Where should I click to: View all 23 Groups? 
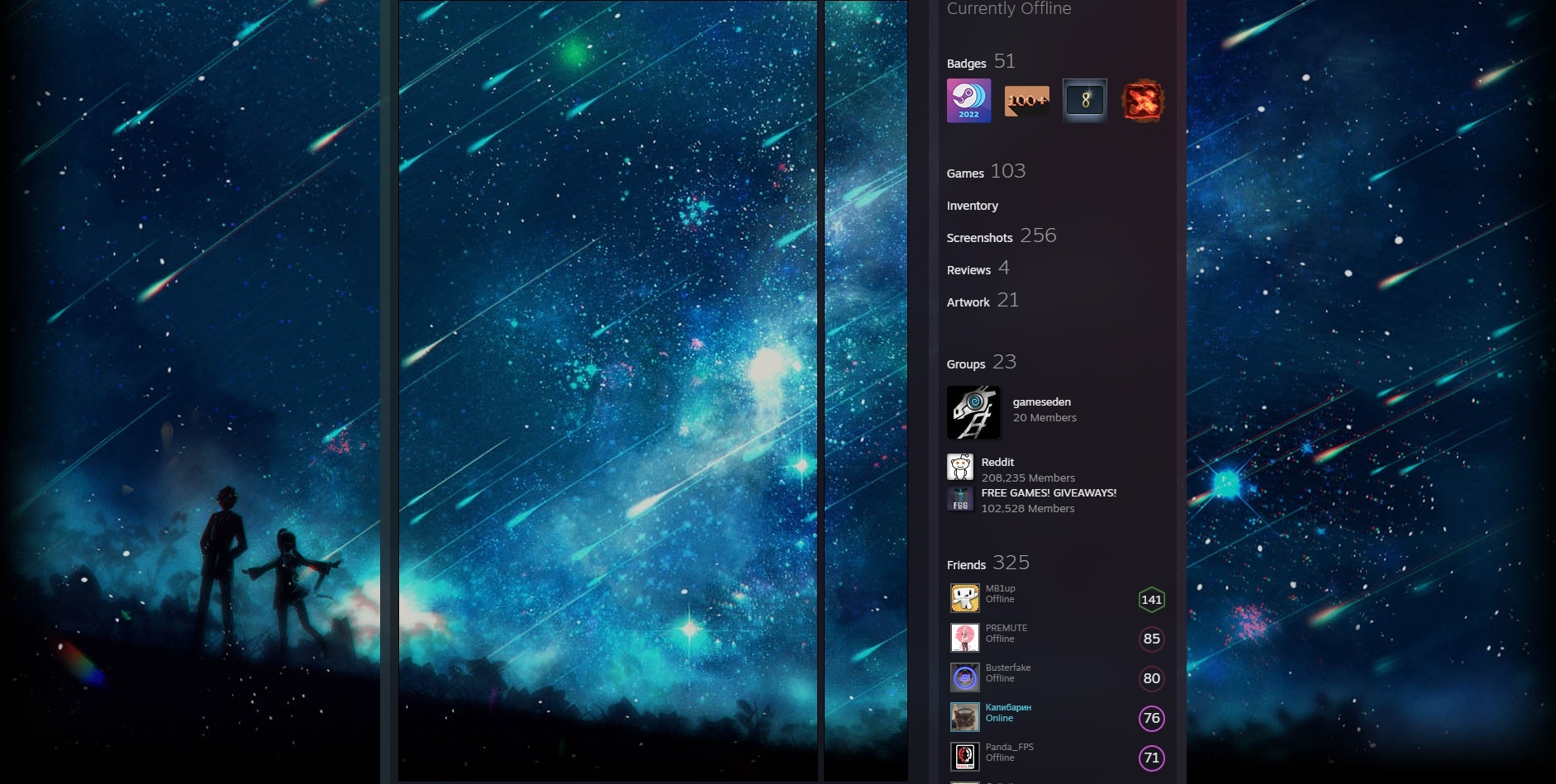point(965,363)
